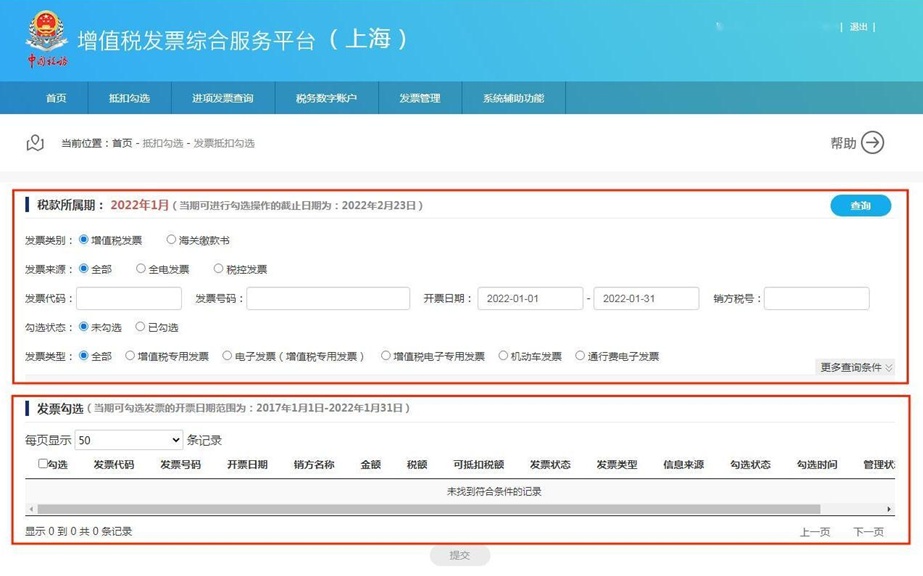The height and width of the screenshot is (576, 923).
Task: Open the 抵扣勾选 navigation menu
Action: [x=129, y=98]
